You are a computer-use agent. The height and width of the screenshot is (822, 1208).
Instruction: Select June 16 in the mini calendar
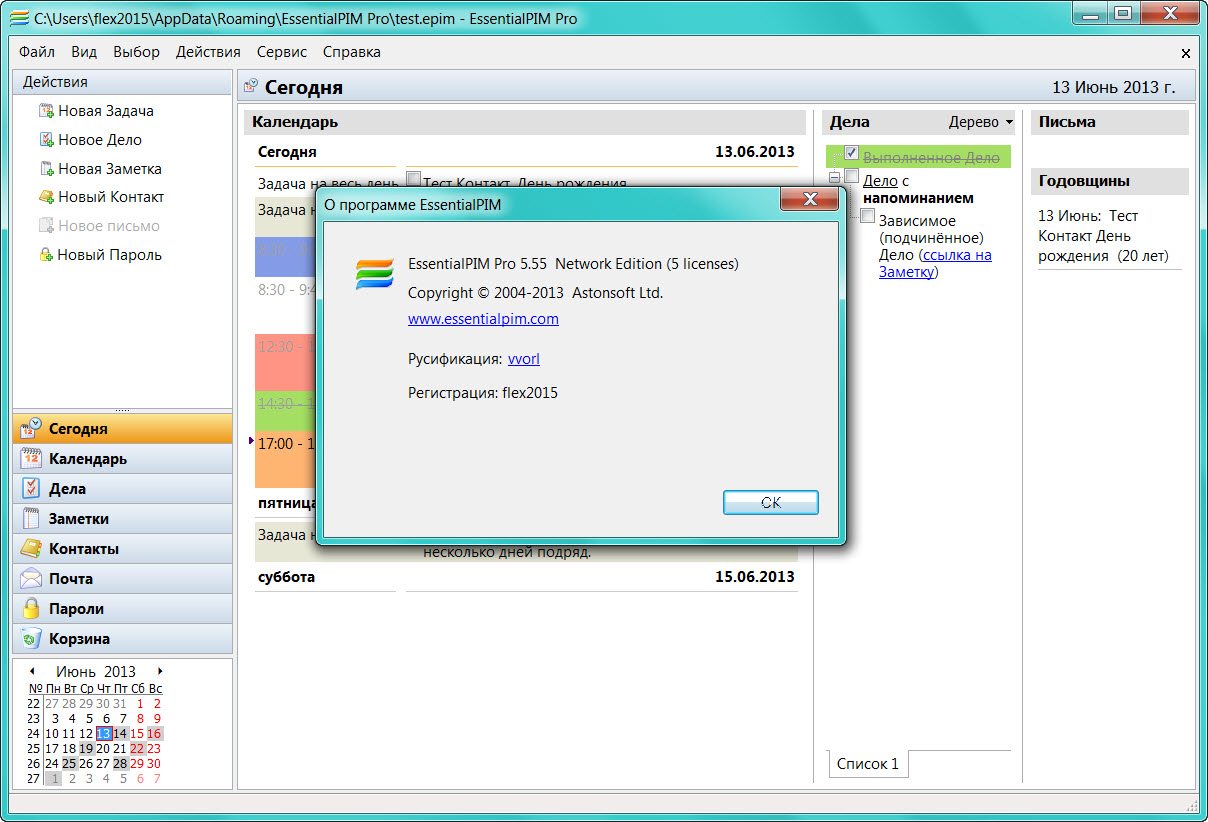pyautogui.click(x=154, y=733)
